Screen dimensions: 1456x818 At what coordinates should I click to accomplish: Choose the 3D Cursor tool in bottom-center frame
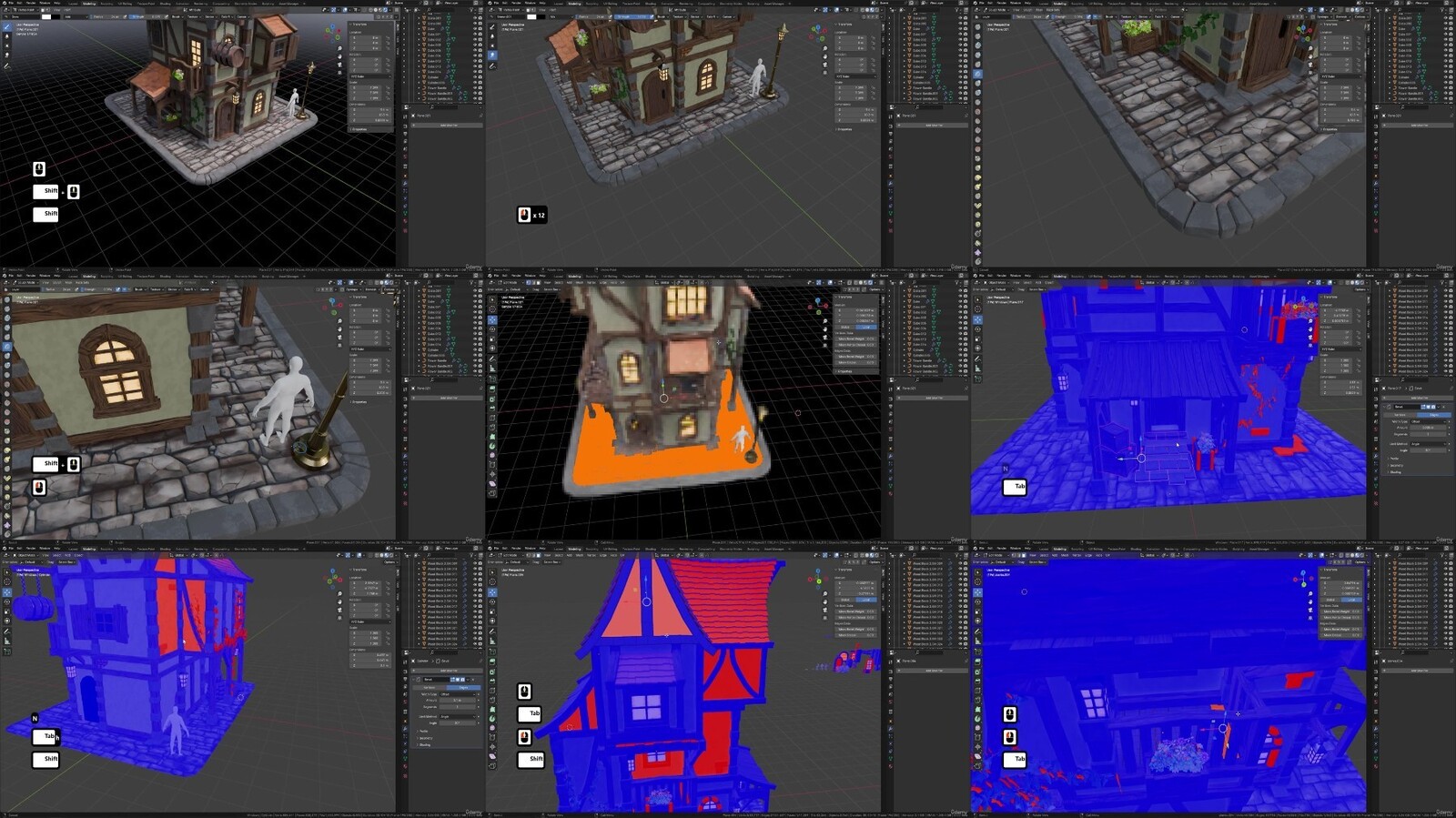click(x=492, y=582)
